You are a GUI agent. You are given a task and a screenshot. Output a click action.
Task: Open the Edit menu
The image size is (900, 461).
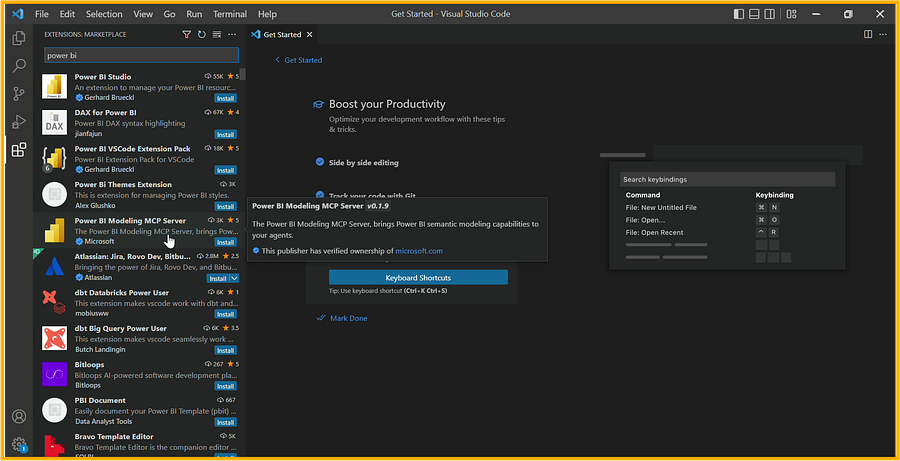pos(67,14)
